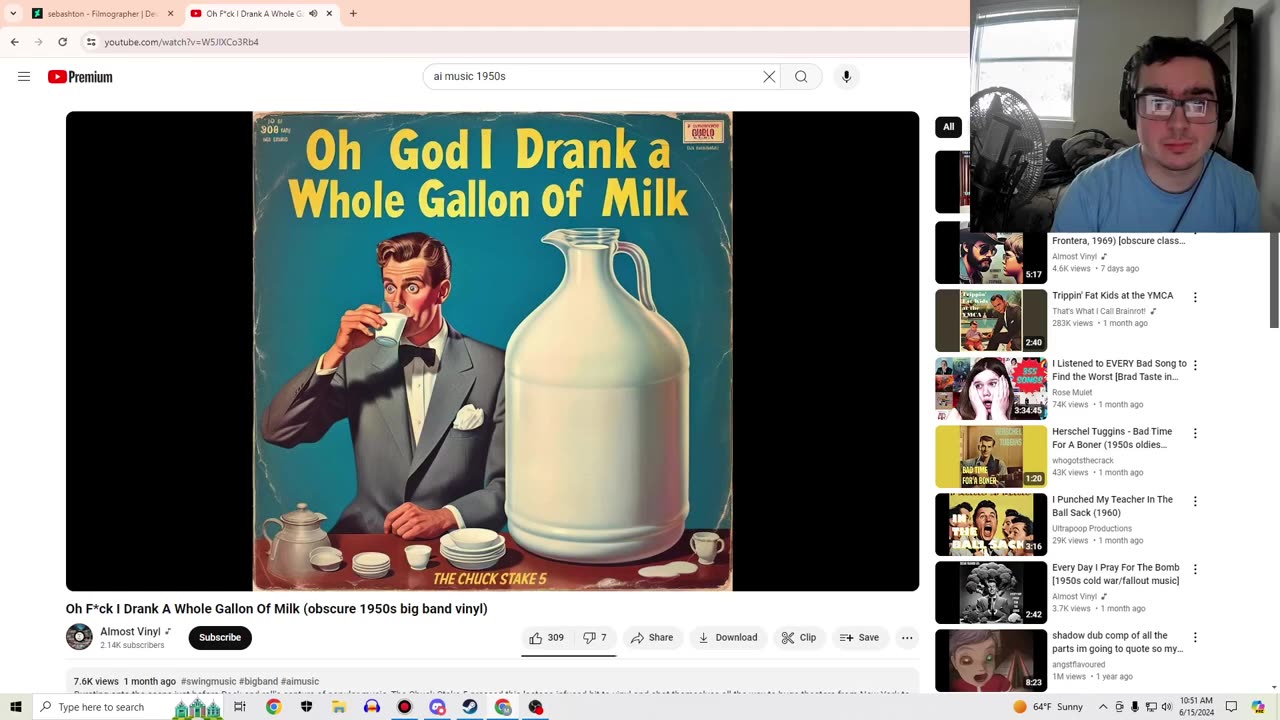Mute the tab via speaker icon
This screenshot has height=720, width=1280.
[x=313, y=14]
